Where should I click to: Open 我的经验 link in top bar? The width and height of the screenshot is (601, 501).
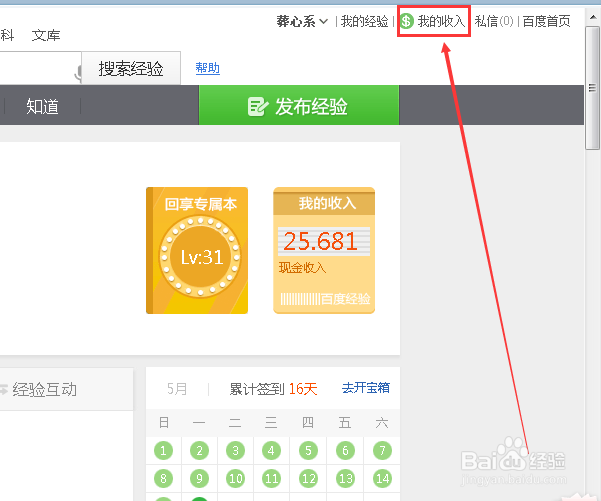(365, 21)
